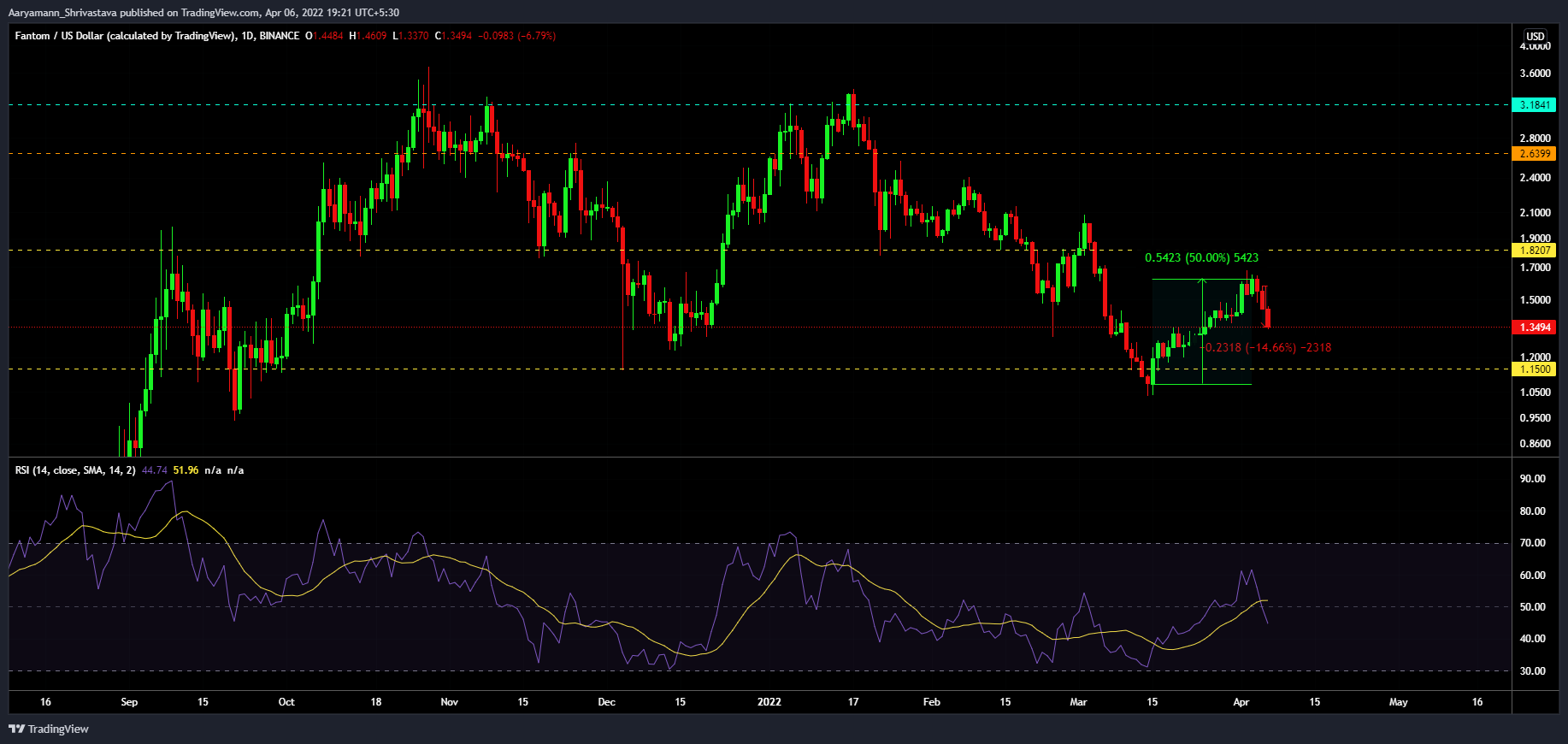Click the Nov marker on time axis
The image size is (1568, 744).
[x=449, y=702]
